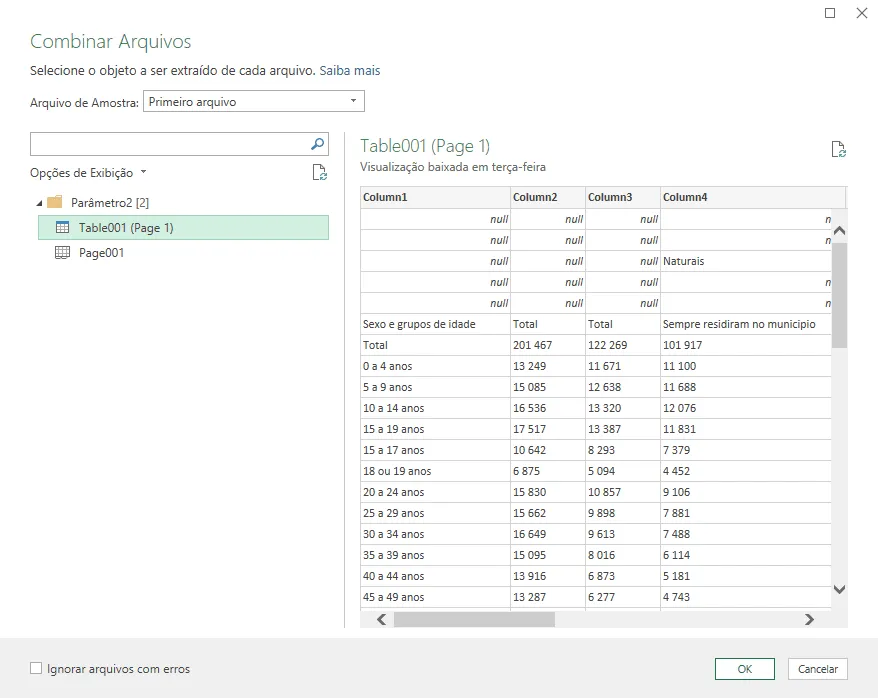
Task: Click the vertical scrollbar up arrow
Action: click(x=839, y=230)
